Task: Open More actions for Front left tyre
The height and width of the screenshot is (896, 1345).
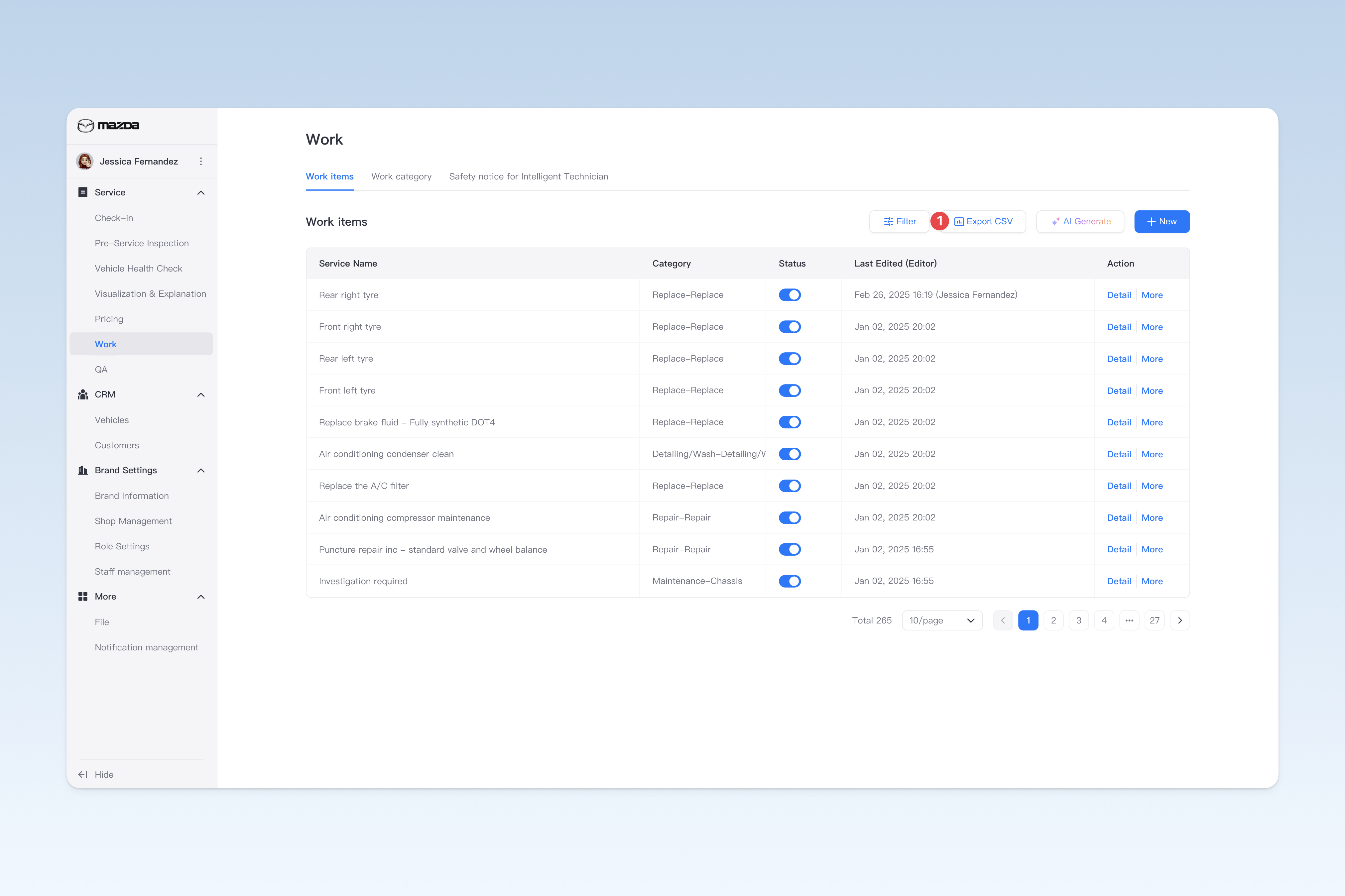Action: 1152,391
